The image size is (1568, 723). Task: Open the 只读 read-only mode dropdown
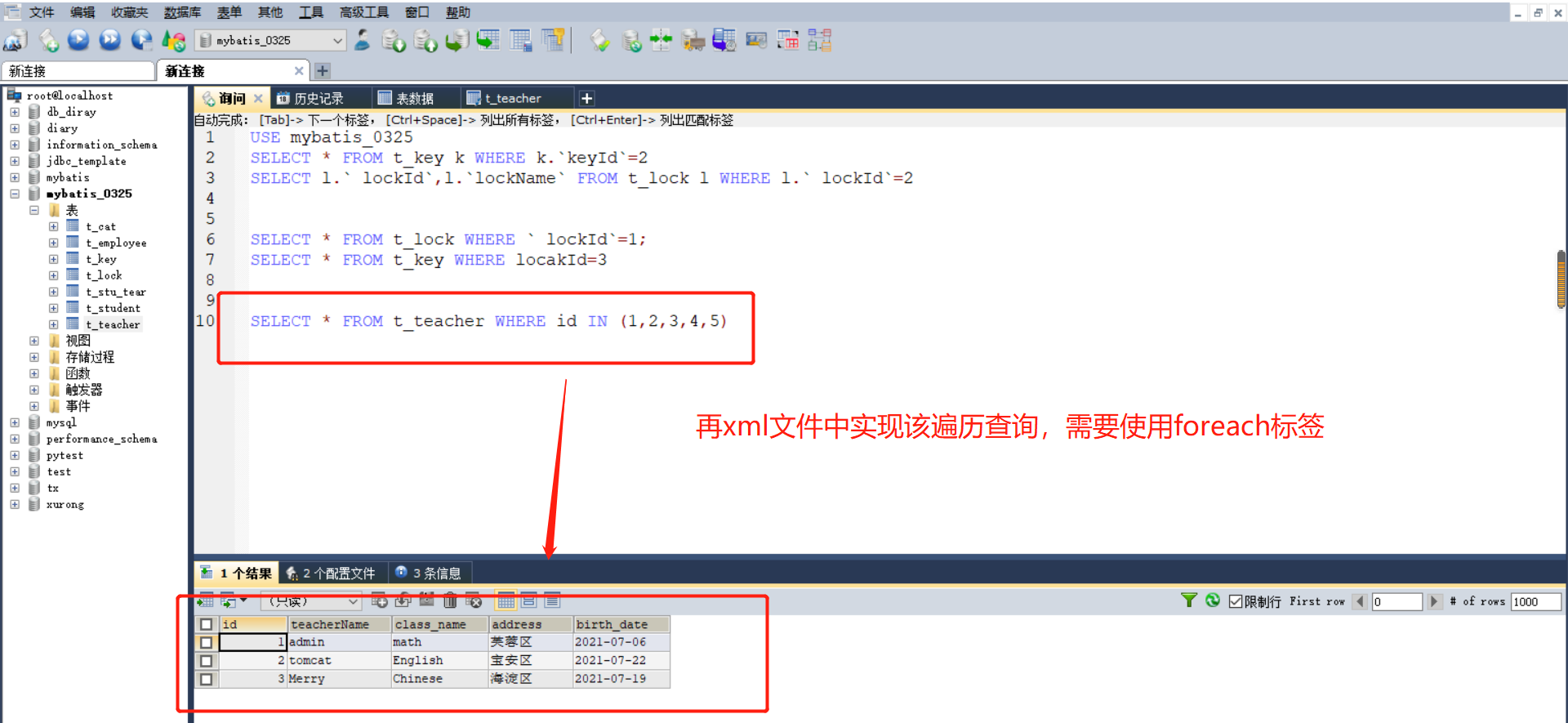(311, 601)
